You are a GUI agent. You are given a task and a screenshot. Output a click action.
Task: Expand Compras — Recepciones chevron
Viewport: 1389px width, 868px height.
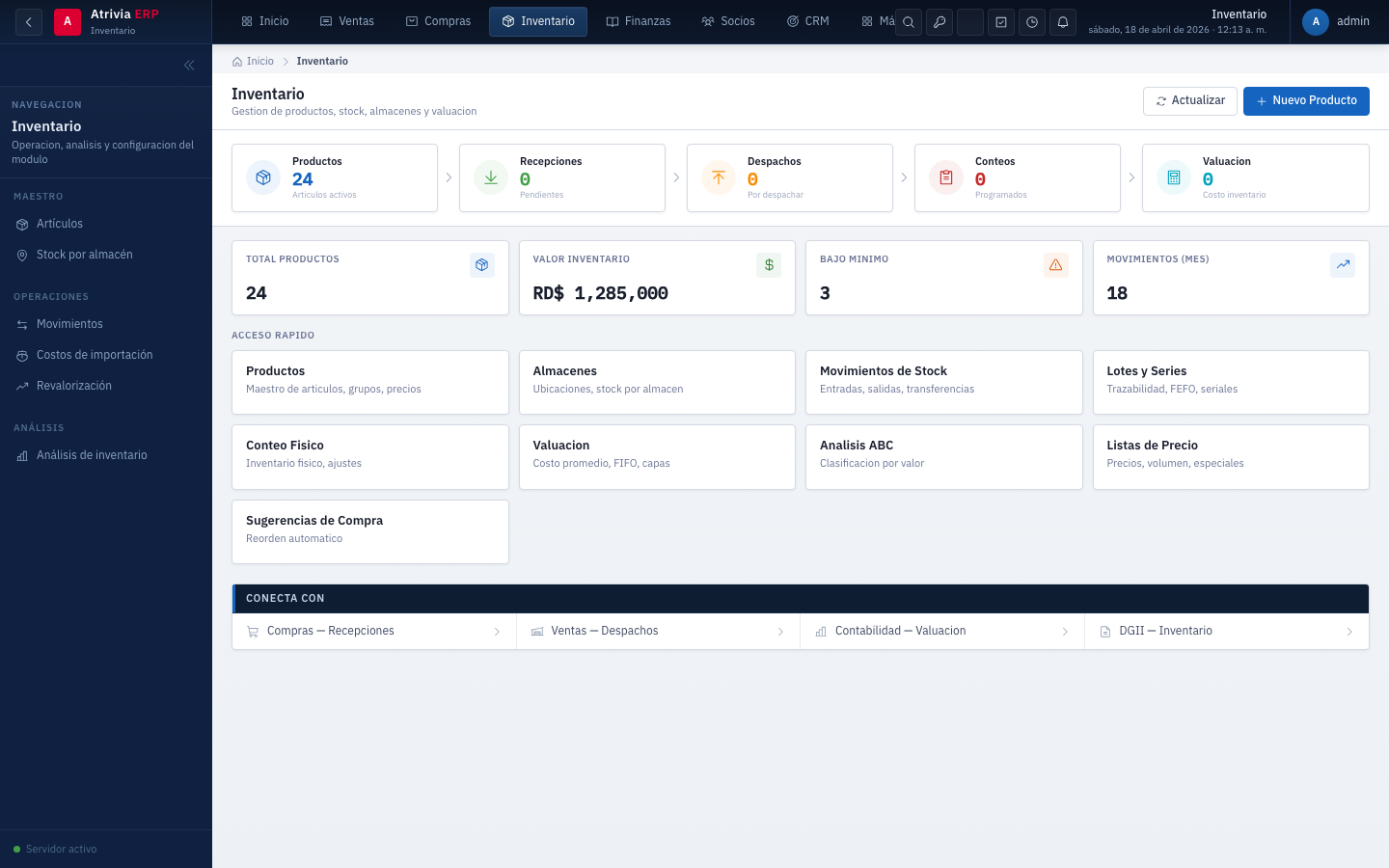497,632
